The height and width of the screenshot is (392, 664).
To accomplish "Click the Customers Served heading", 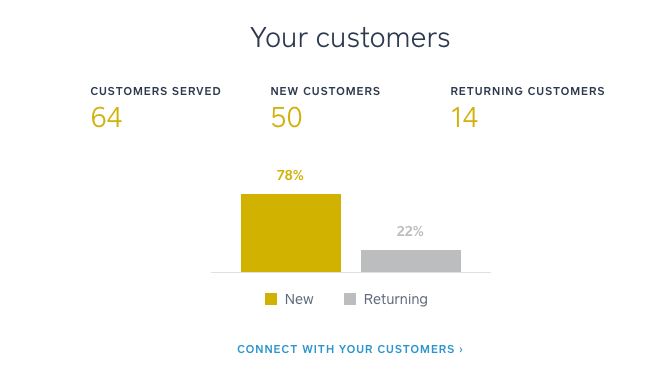I will (156, 91).
